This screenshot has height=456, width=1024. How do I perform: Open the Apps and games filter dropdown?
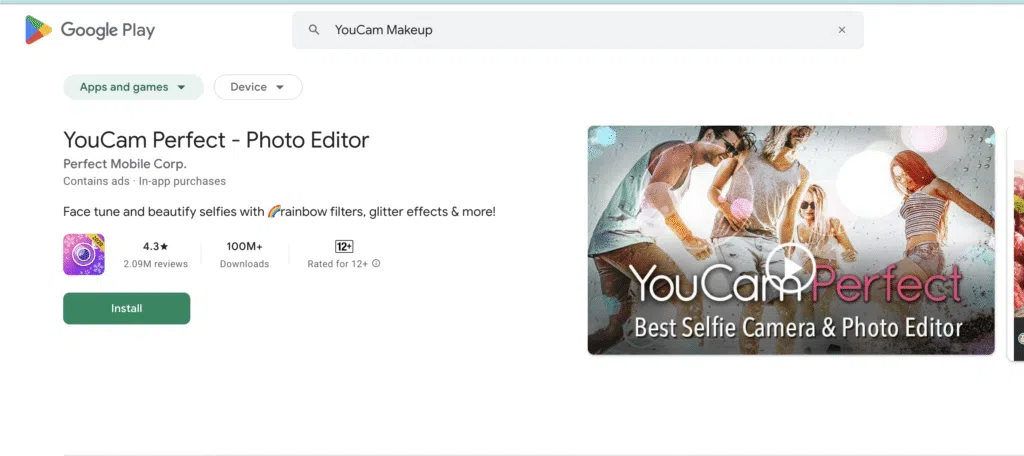133,87
